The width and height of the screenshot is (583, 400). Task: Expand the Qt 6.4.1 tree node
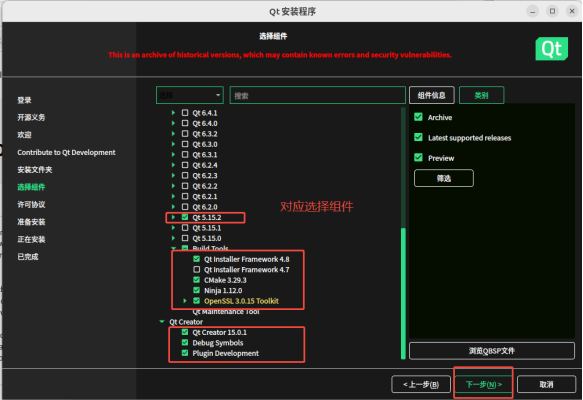coord(173,113)
